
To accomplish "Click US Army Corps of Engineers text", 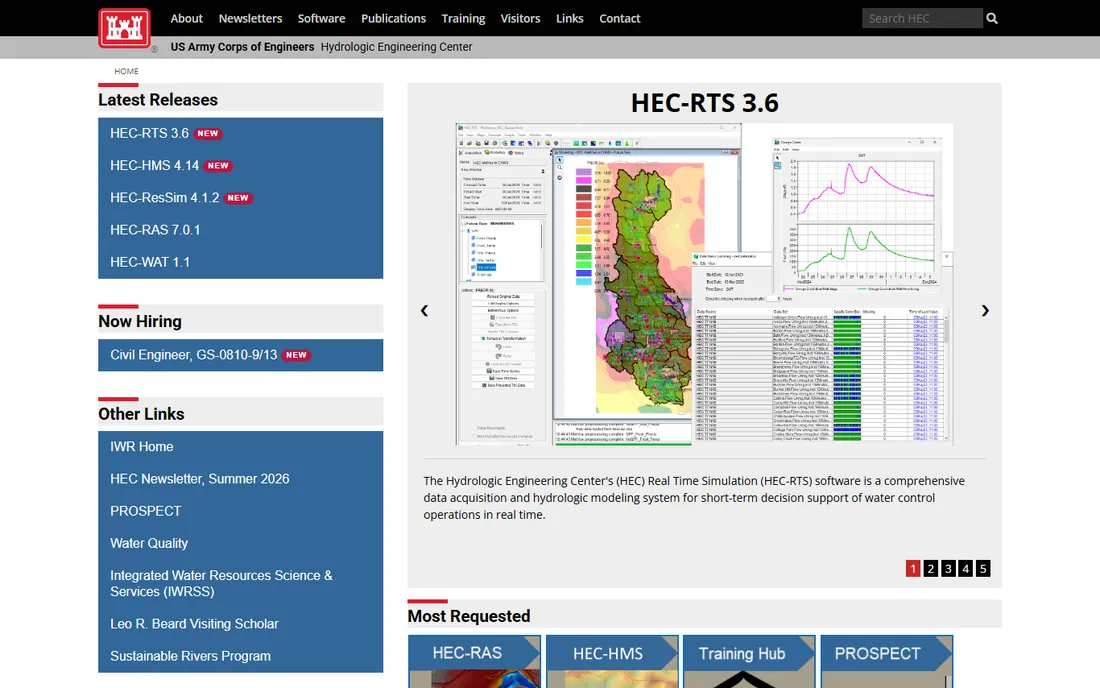I will tap(242, 47).
